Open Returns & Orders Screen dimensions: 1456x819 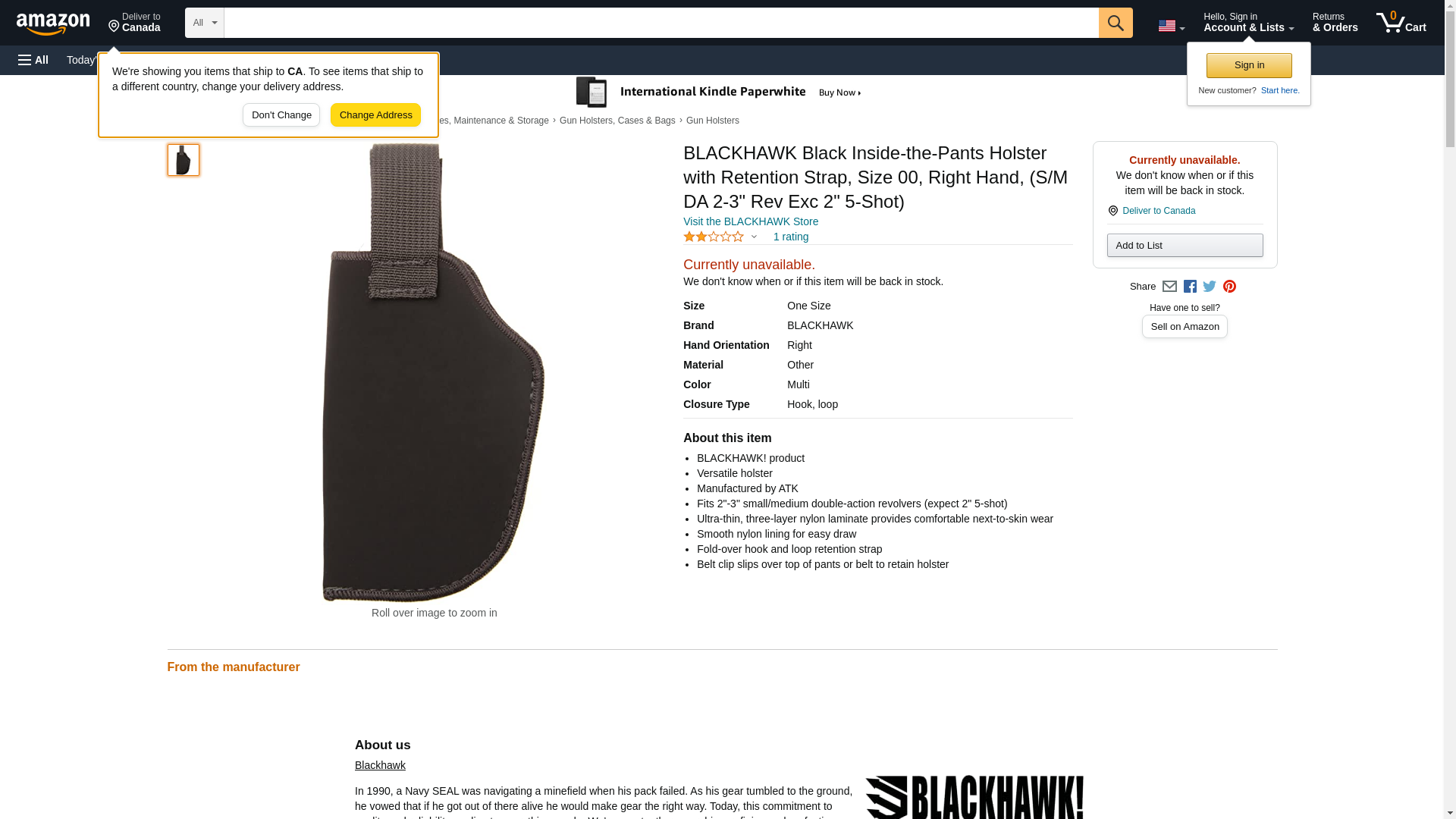[x=1335, y=23]
